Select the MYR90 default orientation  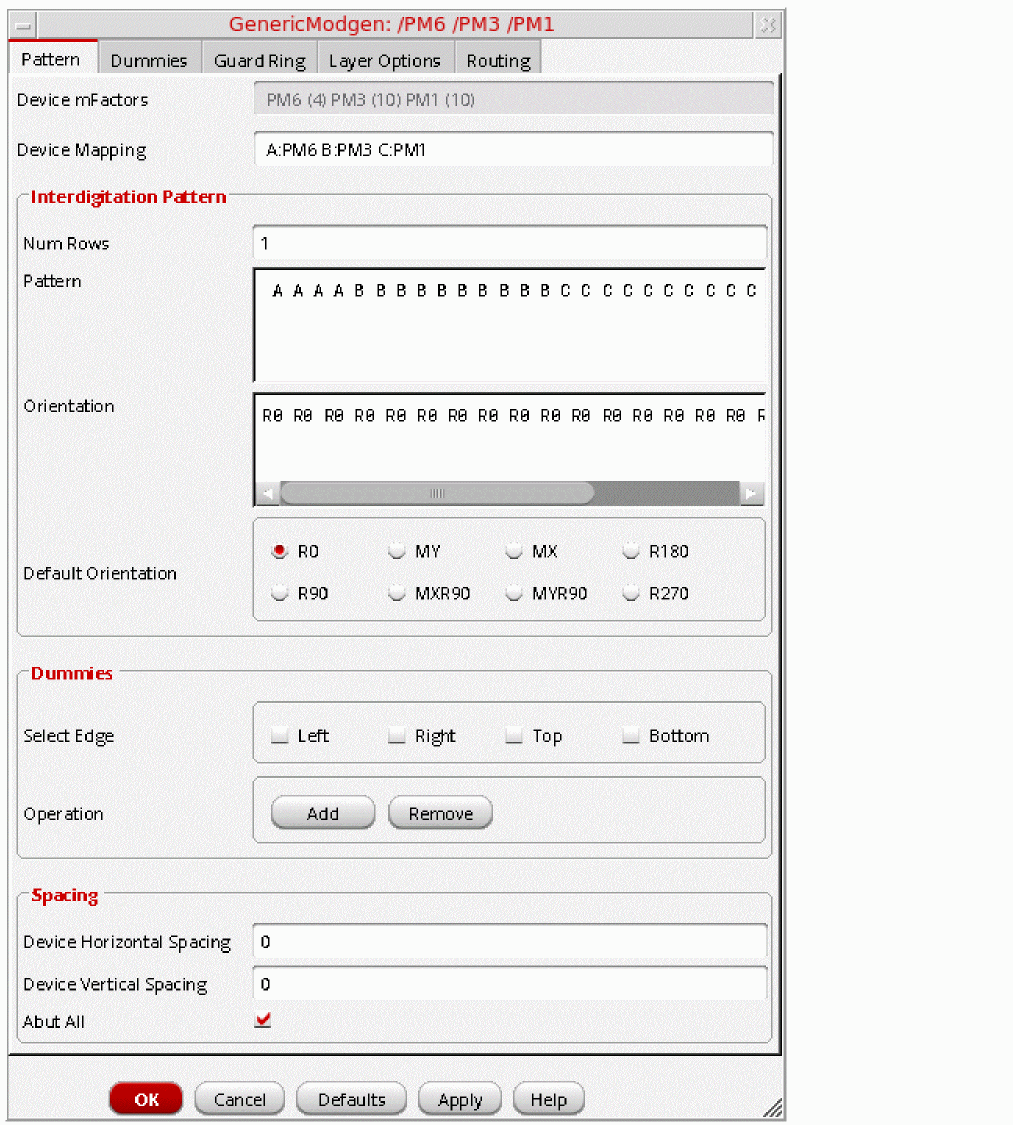[x=513, y=593]
